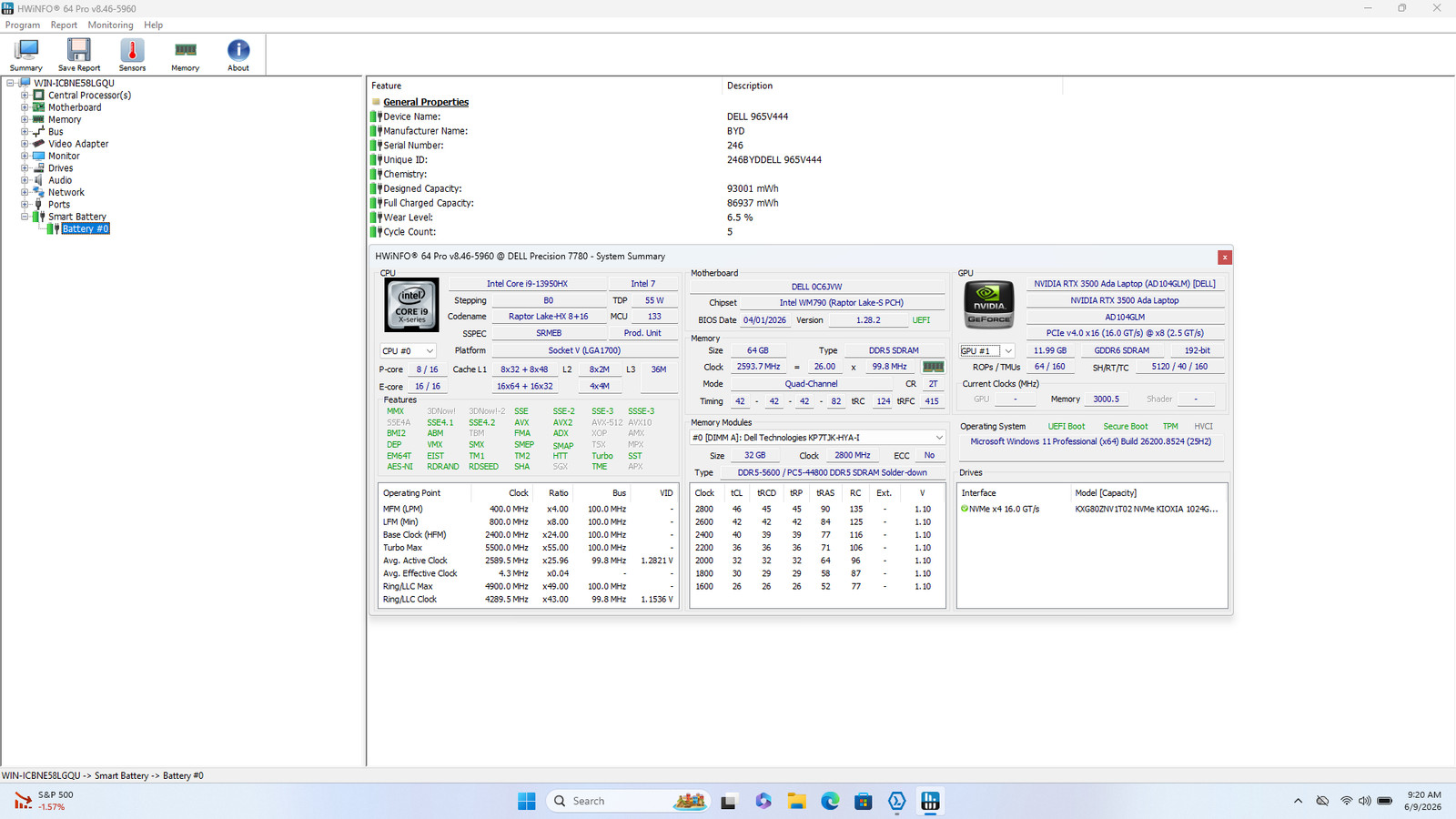Click the Save Report floppy icon
The image size is (1456, 819).
(x=79, y=55)
